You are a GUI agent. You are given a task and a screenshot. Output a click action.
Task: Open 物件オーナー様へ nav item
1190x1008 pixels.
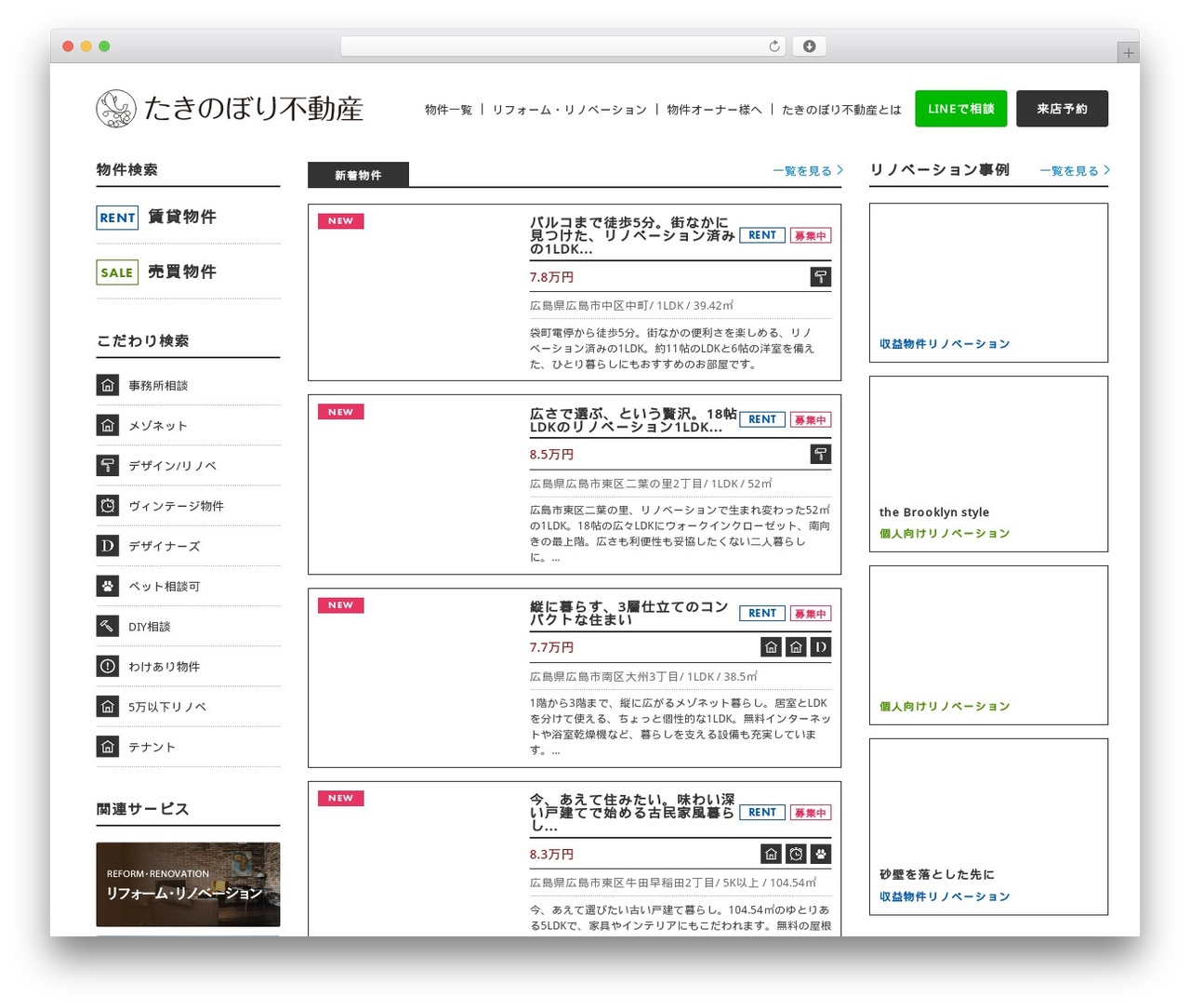pos(714,110)
